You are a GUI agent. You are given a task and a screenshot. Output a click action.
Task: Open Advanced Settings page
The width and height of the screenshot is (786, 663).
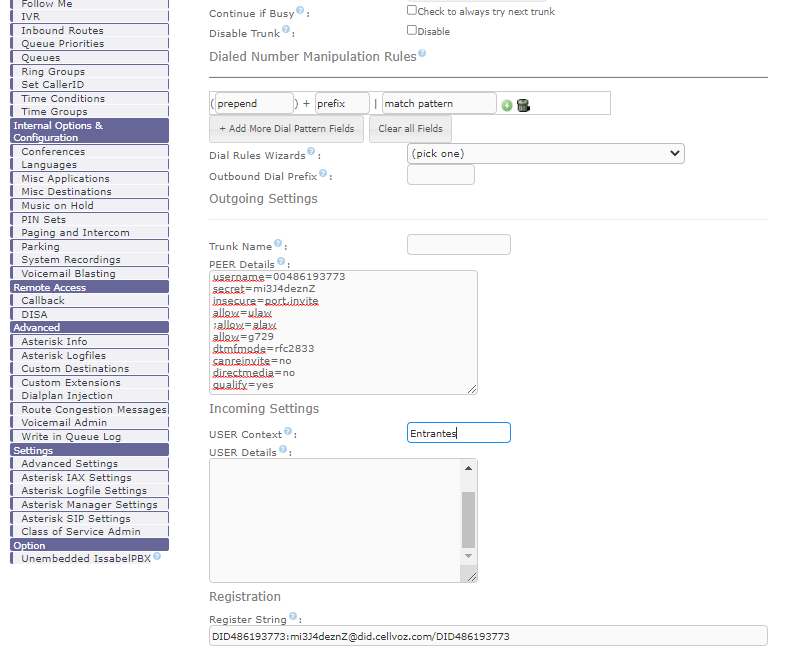(70, 464)
